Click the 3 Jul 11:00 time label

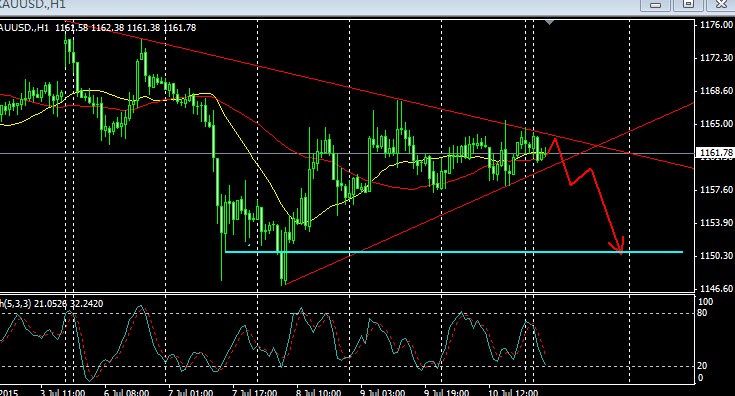63,392
